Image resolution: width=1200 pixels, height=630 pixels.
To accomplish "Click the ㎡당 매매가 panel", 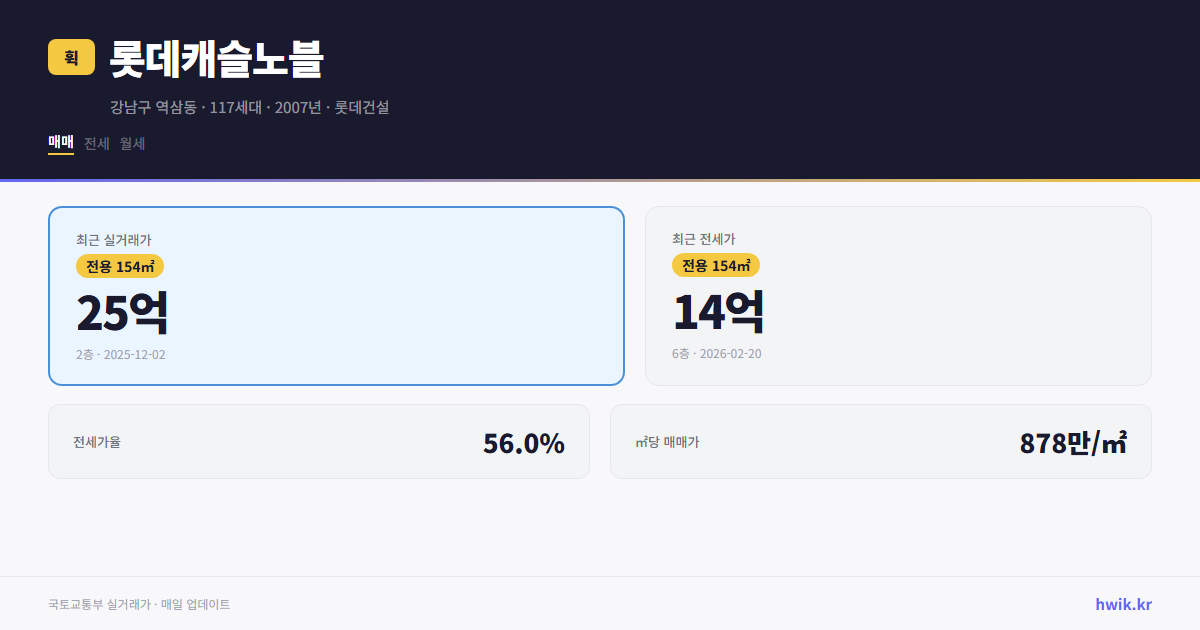I will [x=880, y=441].
